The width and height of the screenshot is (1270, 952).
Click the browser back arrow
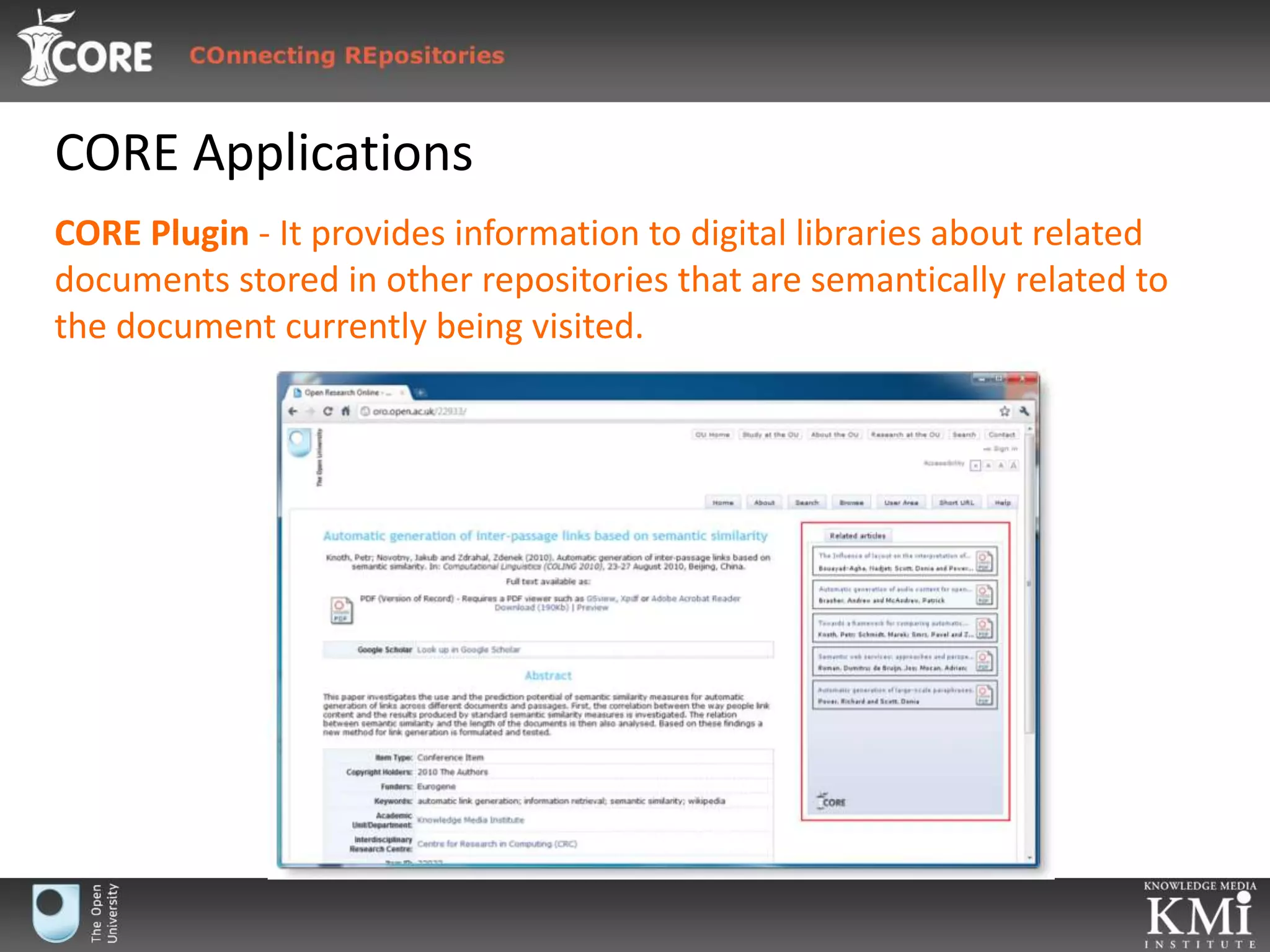(x=293, y=411)
